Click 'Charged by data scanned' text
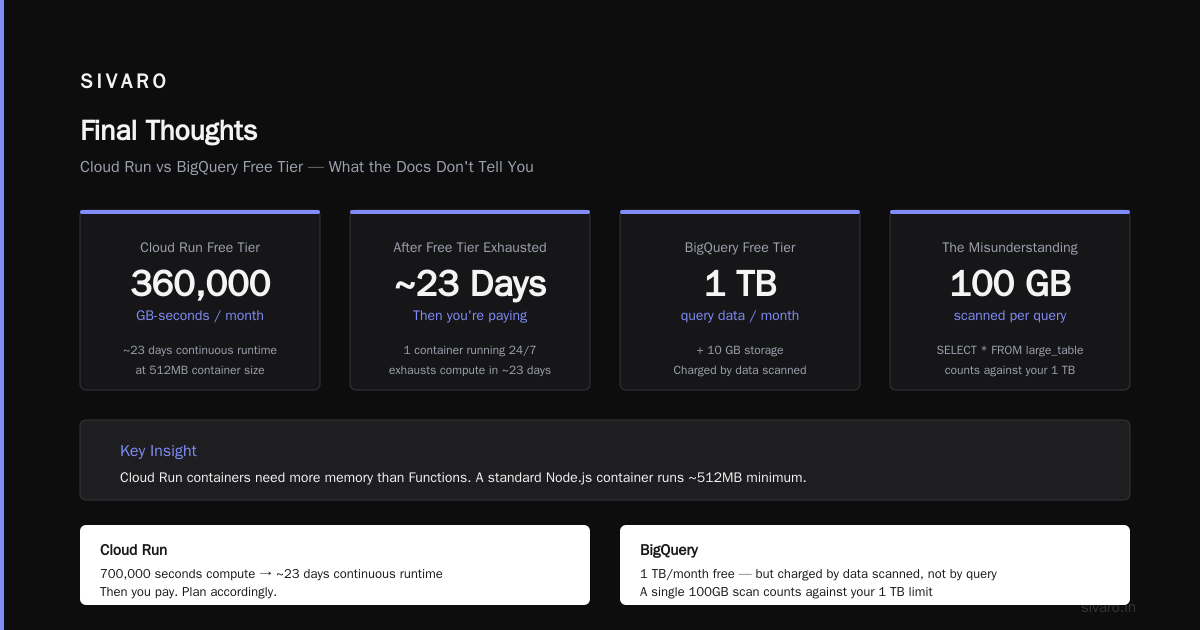Image resolution: width=1200 pixels, height=630 pixels. [740, 370]
